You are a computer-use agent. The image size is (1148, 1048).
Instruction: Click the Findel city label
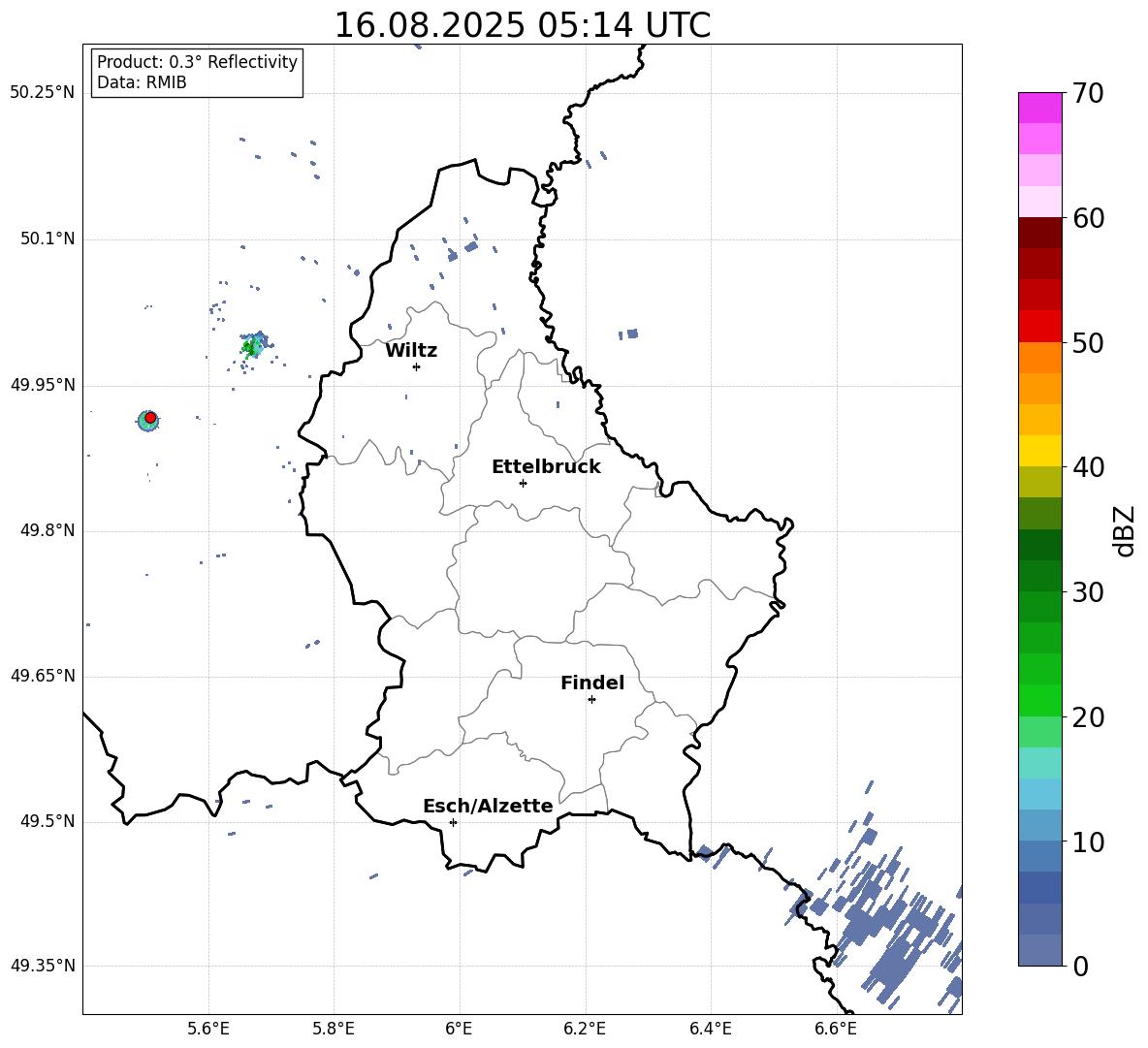[592, 683]
